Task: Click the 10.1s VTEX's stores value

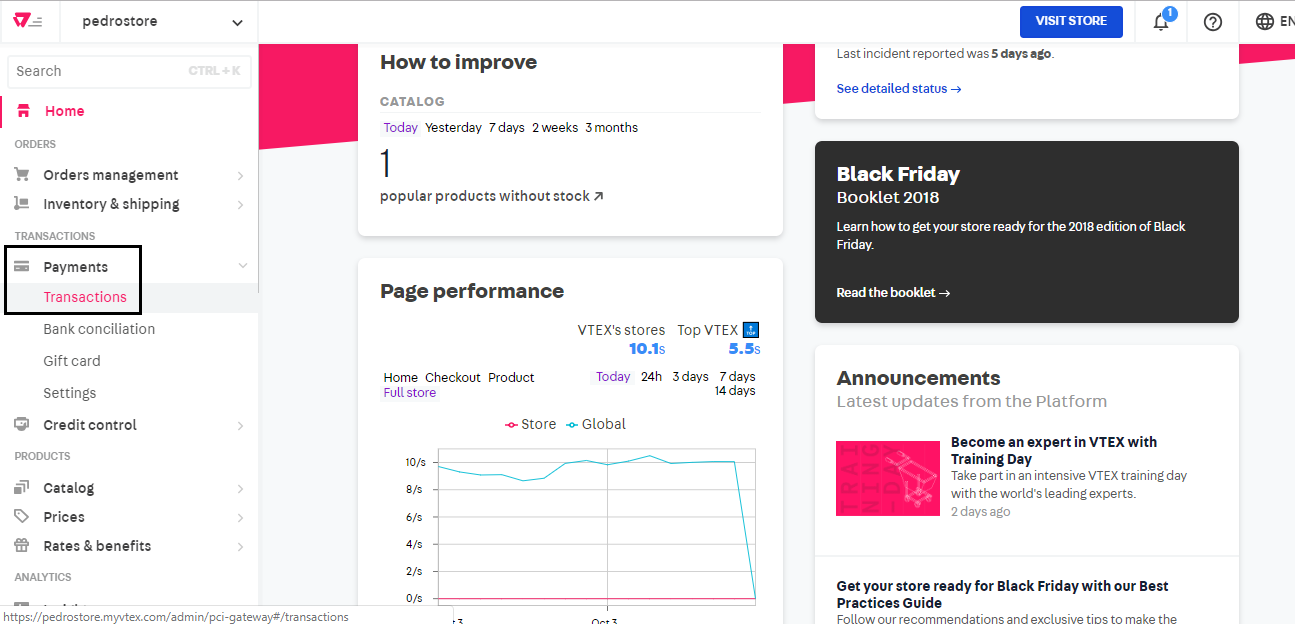Action: point(647,349)
